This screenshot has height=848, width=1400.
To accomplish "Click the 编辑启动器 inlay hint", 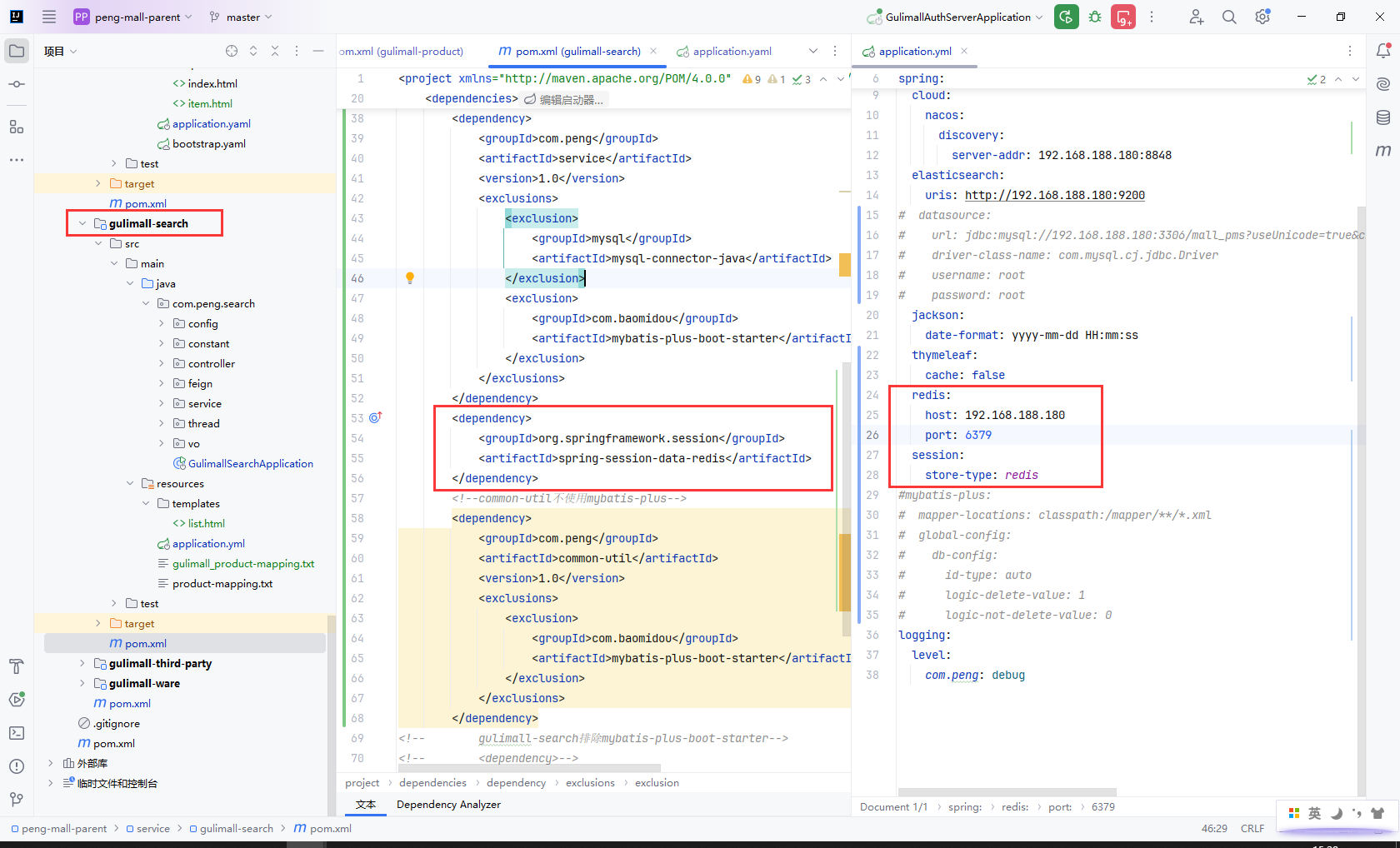I will coord(564,99).
